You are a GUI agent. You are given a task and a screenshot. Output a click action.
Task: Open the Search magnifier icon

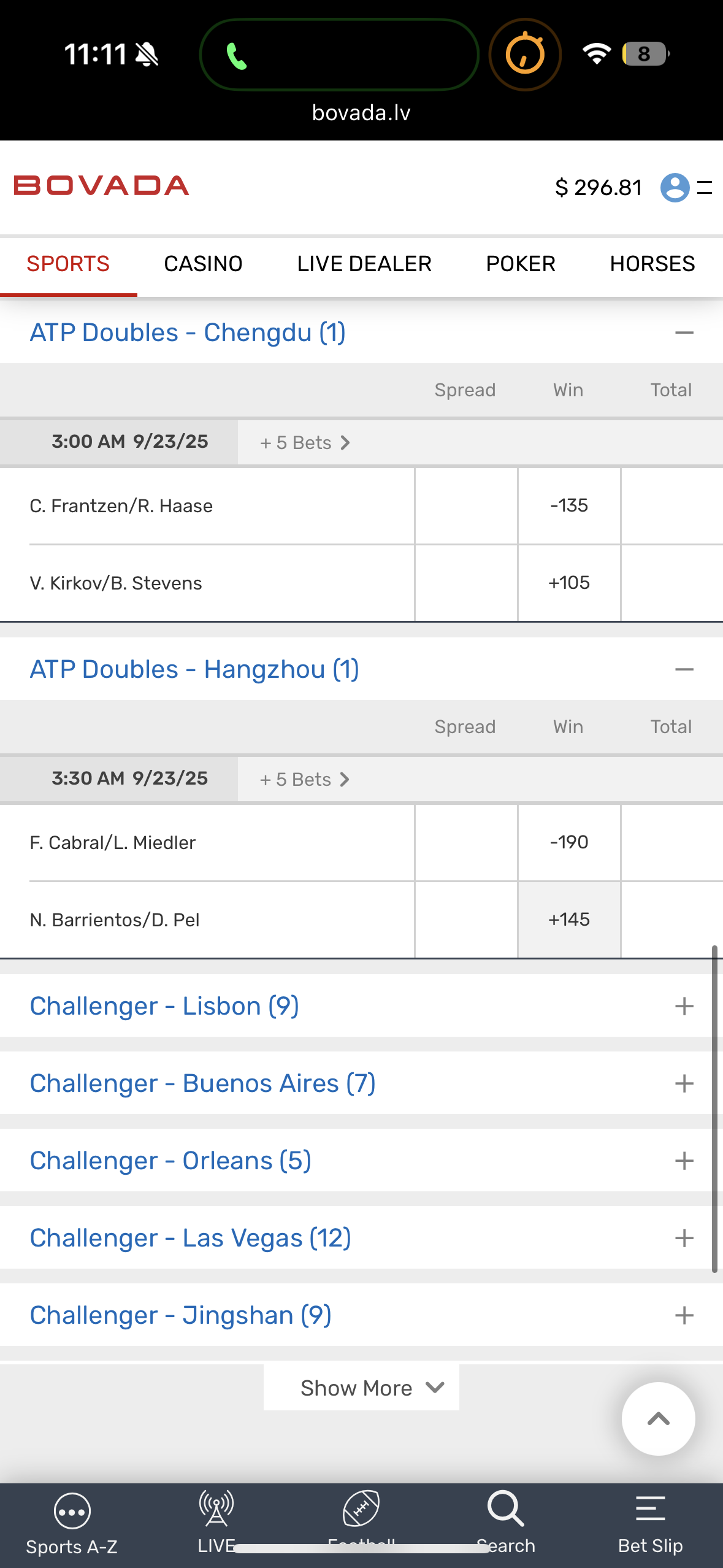505,1510
